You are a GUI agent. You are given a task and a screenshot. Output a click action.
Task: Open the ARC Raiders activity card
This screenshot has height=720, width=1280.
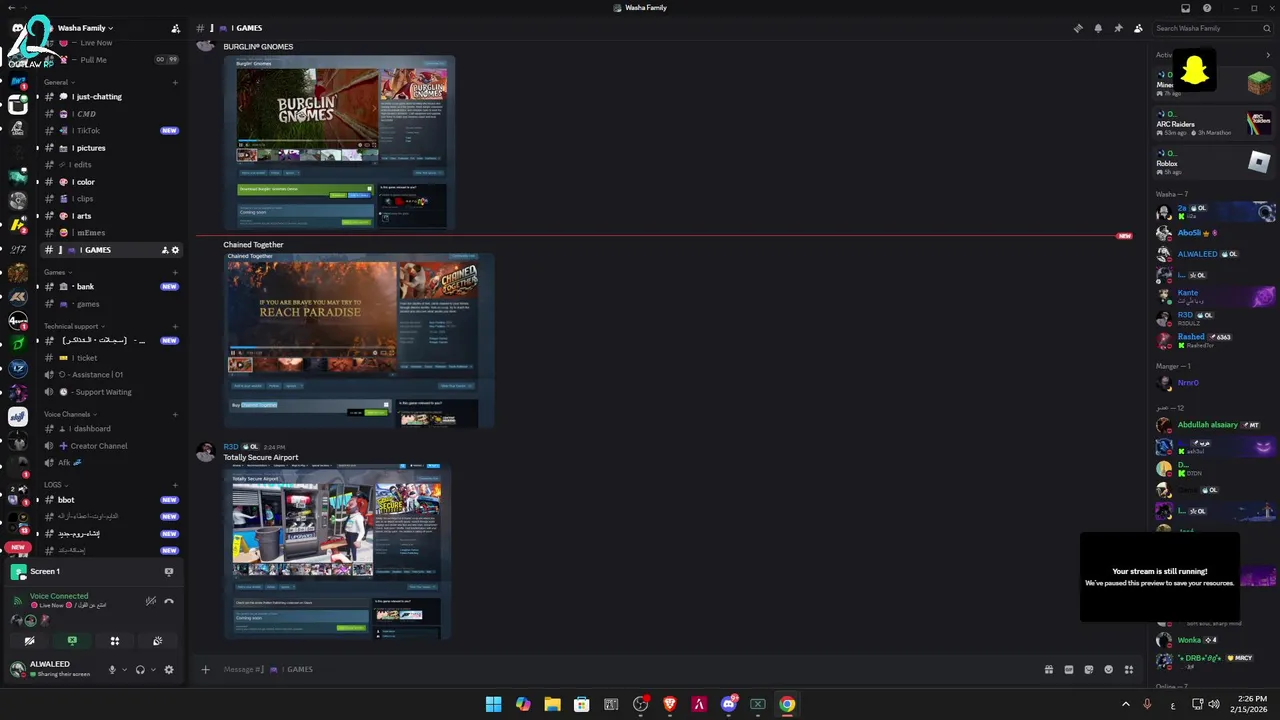coord(1213,124)
